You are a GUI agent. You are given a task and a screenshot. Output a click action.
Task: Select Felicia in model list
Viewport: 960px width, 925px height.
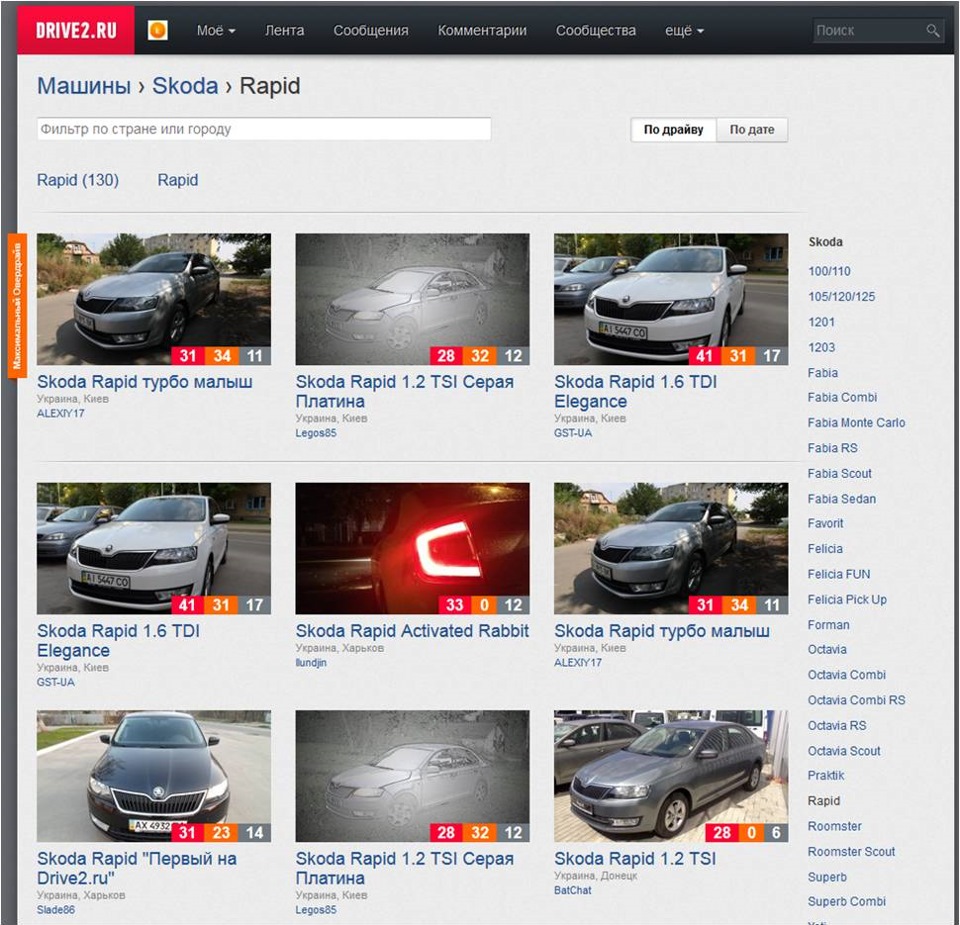pyautogui.click(x=825, y=549)
